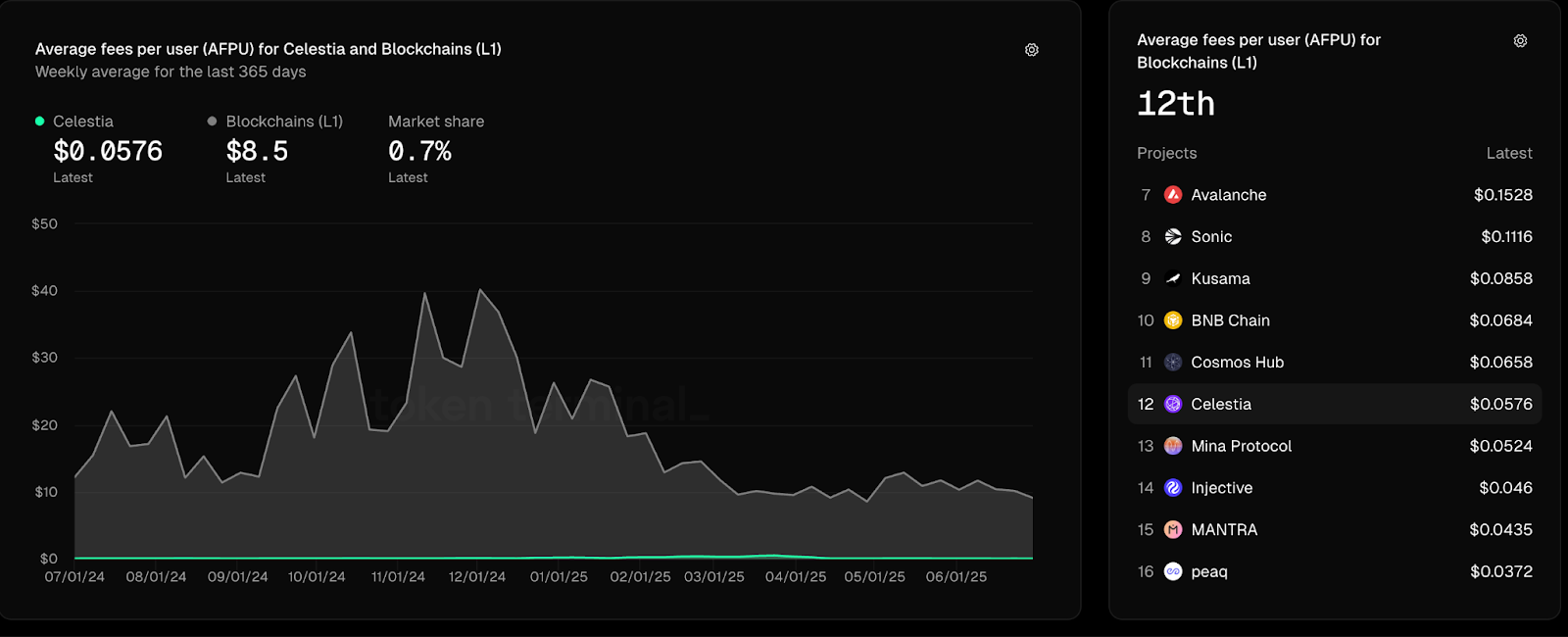This screenshot has width=1568, height=637.
Task: Select the highlighted Celestia name in ranking list
Action: point(1221,404)
